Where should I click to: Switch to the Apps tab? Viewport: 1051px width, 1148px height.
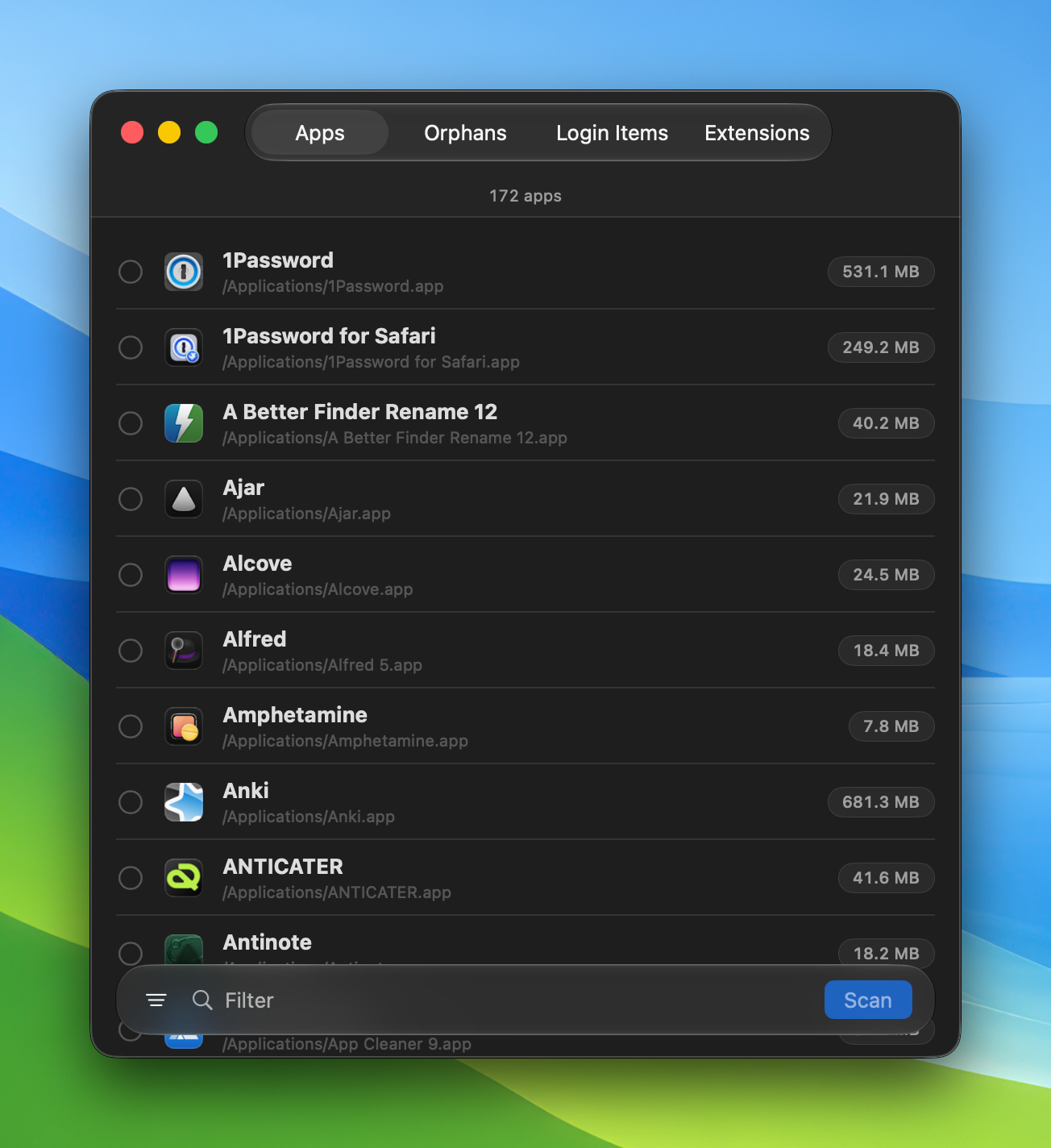[320, 133]
